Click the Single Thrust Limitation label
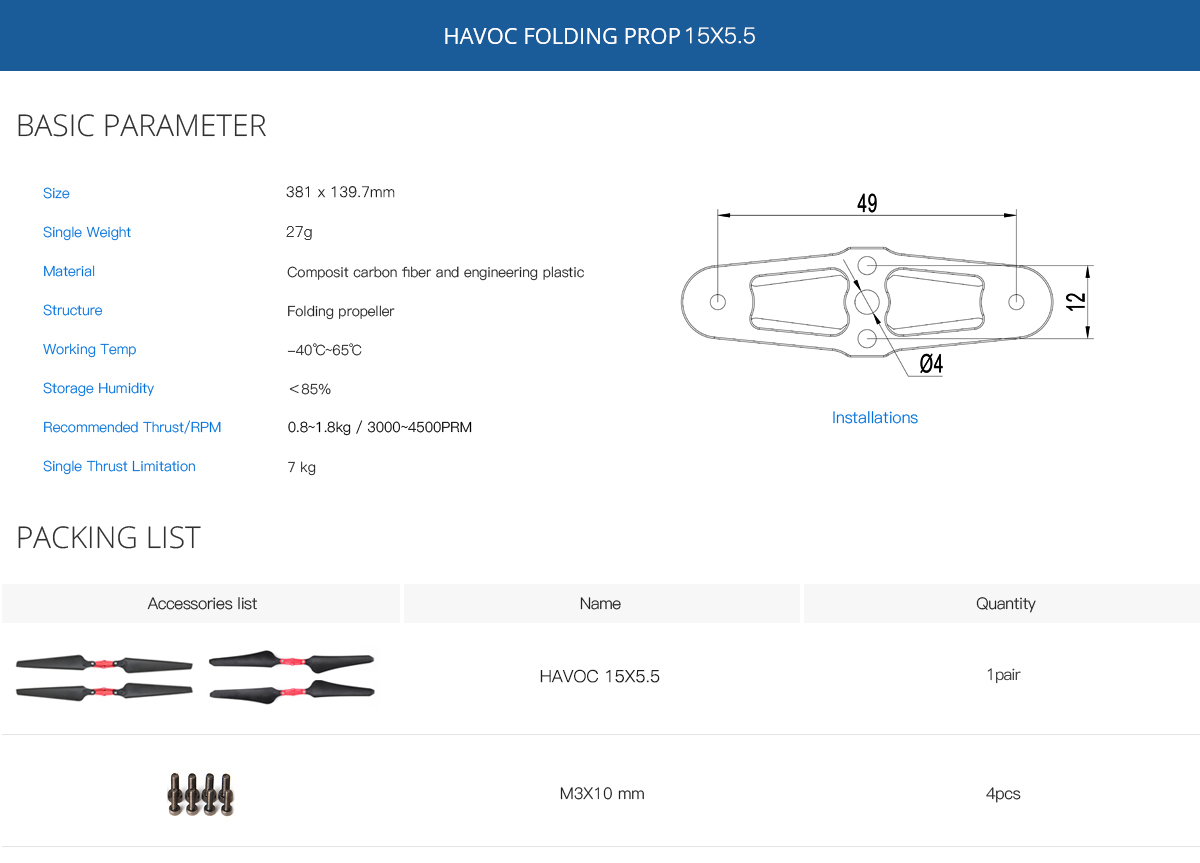 (119, 466)
